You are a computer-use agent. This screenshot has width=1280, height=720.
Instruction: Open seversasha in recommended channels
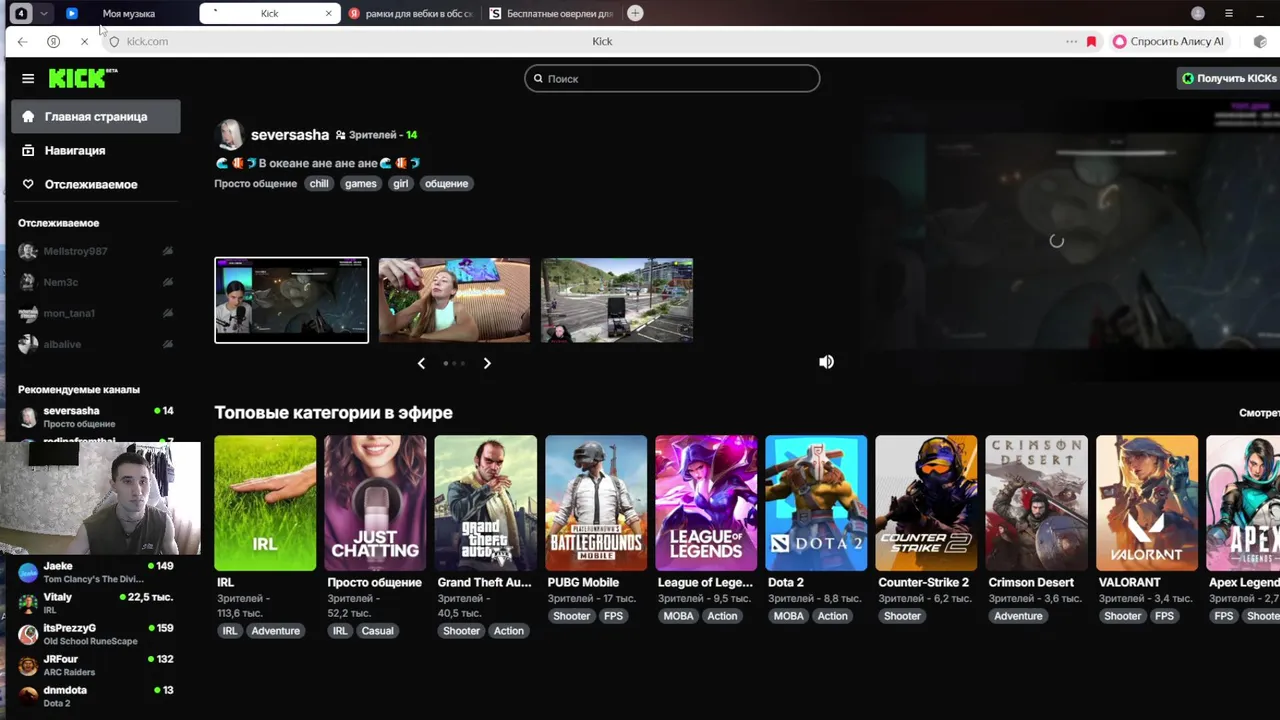96,417
